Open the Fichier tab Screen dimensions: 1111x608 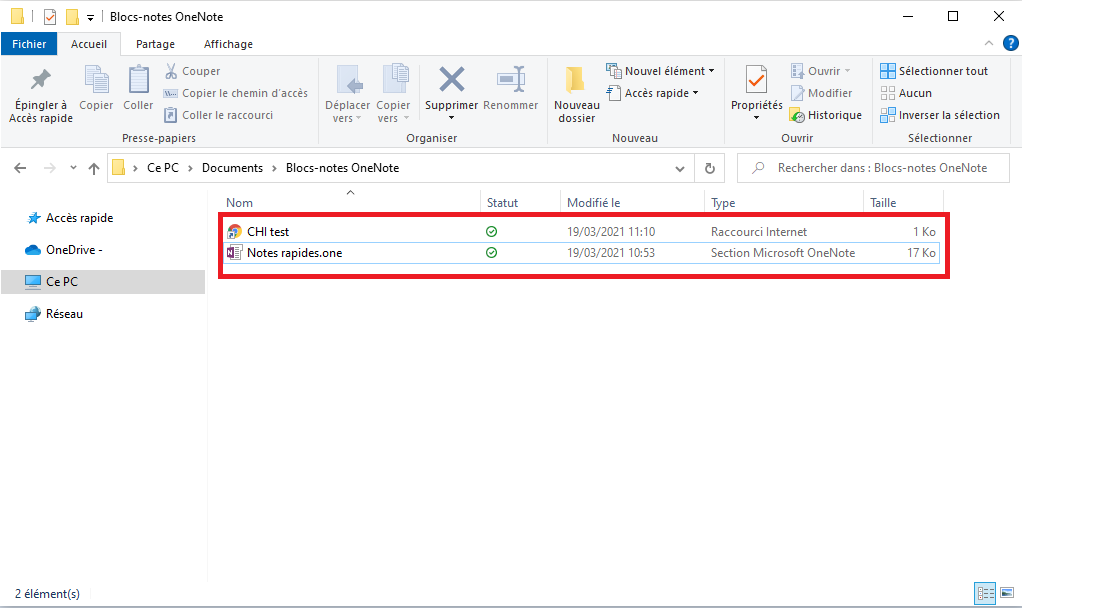[x=29, y=44]
